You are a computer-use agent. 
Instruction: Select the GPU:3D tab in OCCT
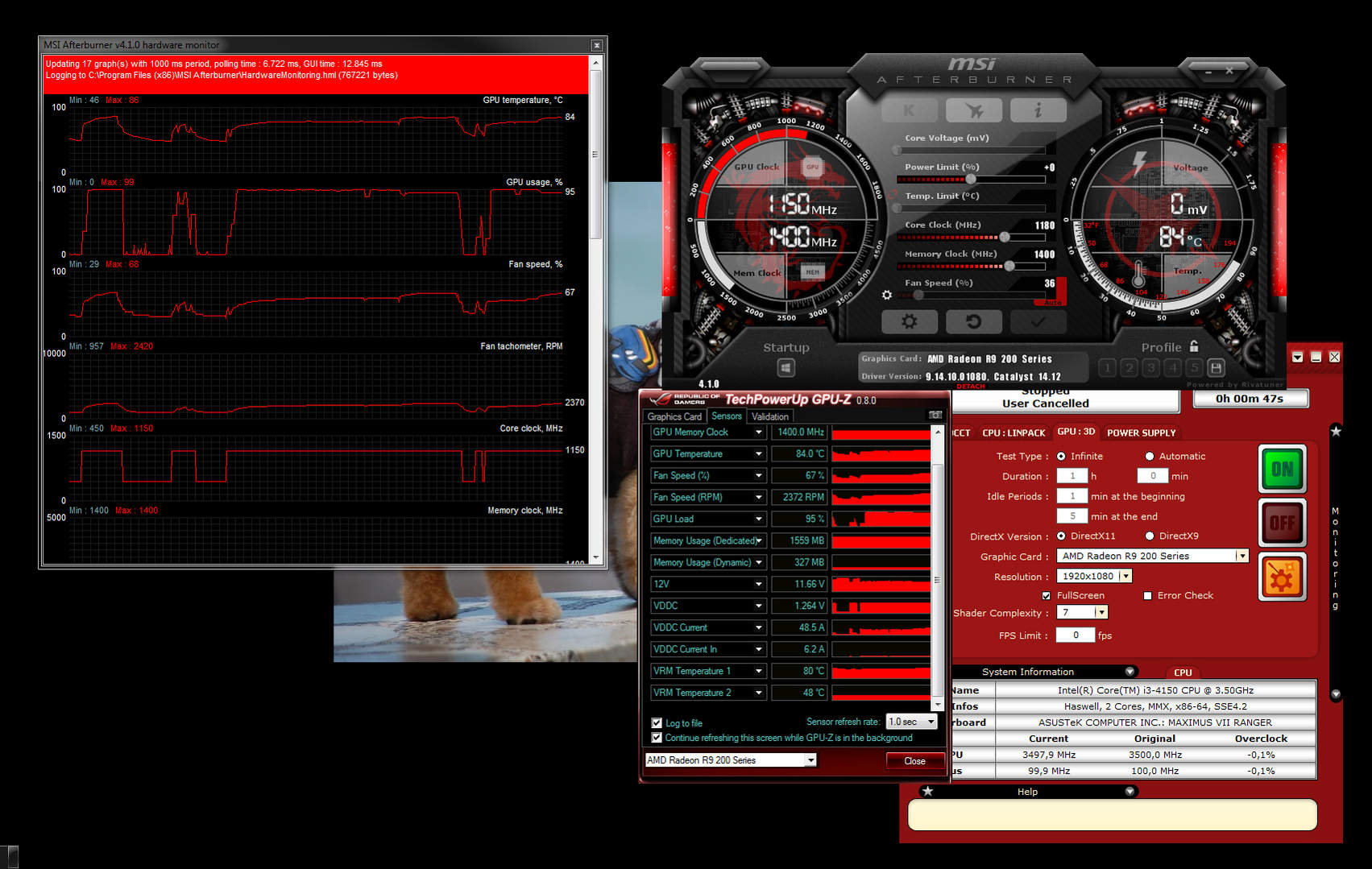pyautogui.click(x=1076, y=432)
